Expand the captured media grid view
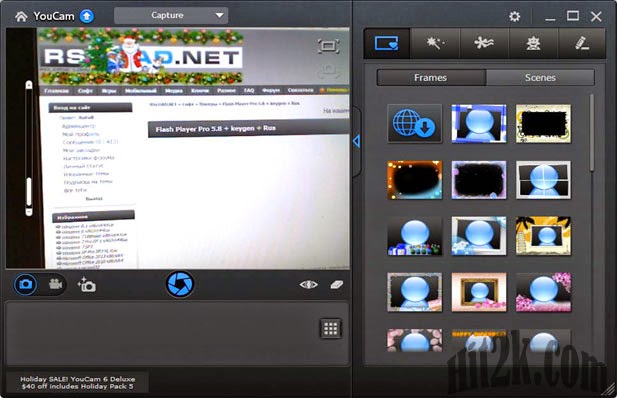The height and width of the screenshot is (398, 617). click(331, 328)
